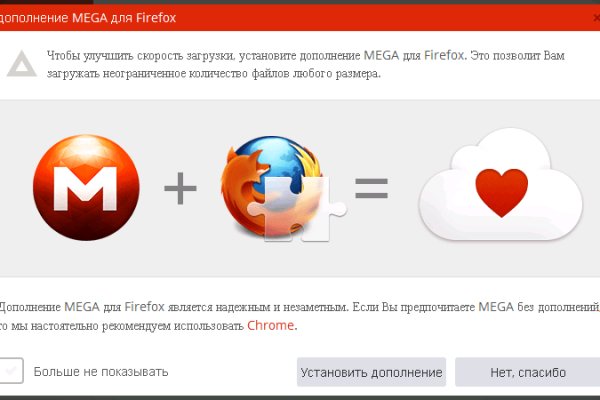
Task: Click the word "Firefox" in the top description
Action: pyautogui.click(x=444, y=56)
